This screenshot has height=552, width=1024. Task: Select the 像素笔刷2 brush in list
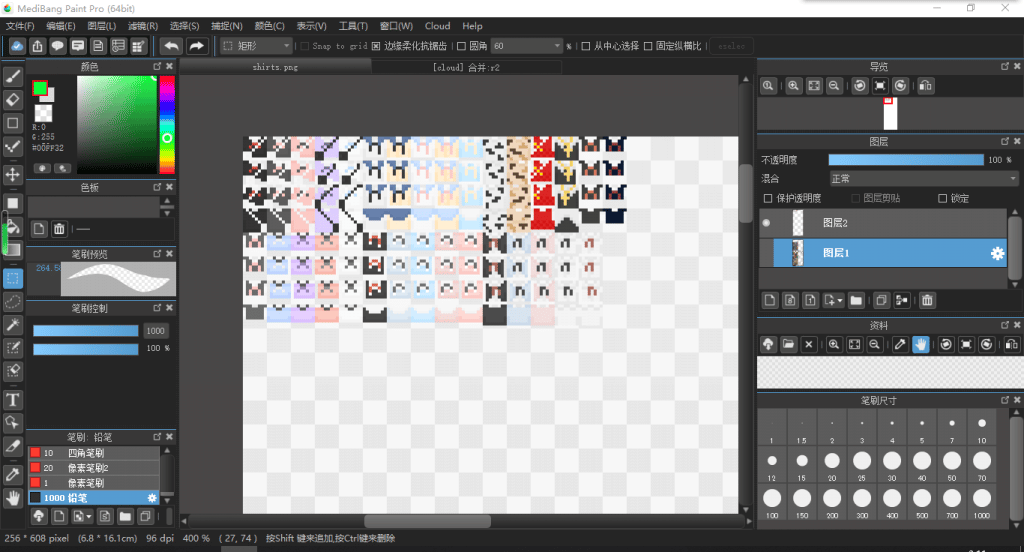point(90,468)
